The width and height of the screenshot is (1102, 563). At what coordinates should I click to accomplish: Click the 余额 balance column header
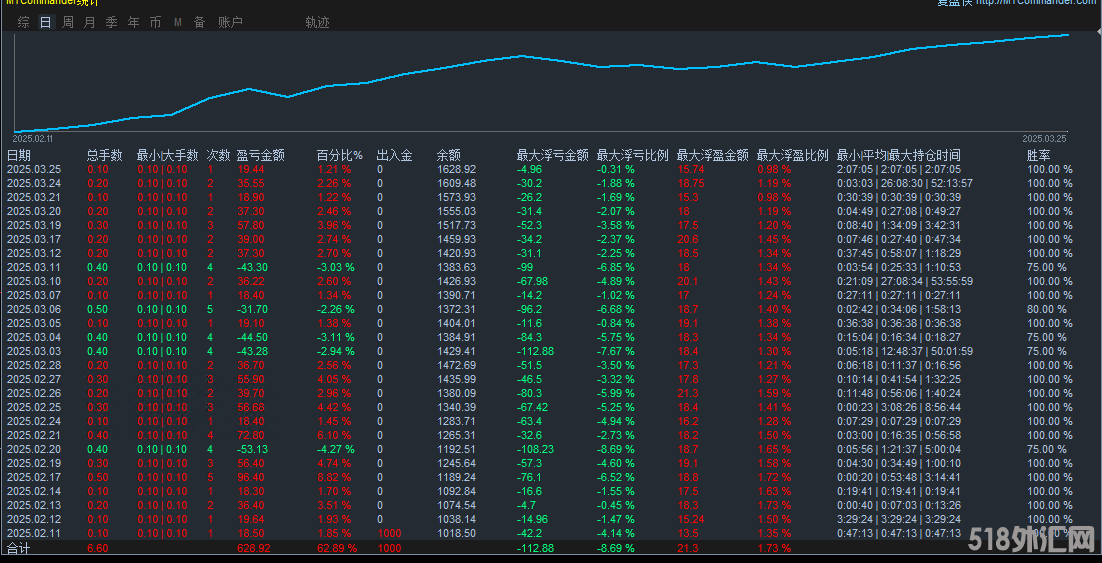(x=449, y=155)
